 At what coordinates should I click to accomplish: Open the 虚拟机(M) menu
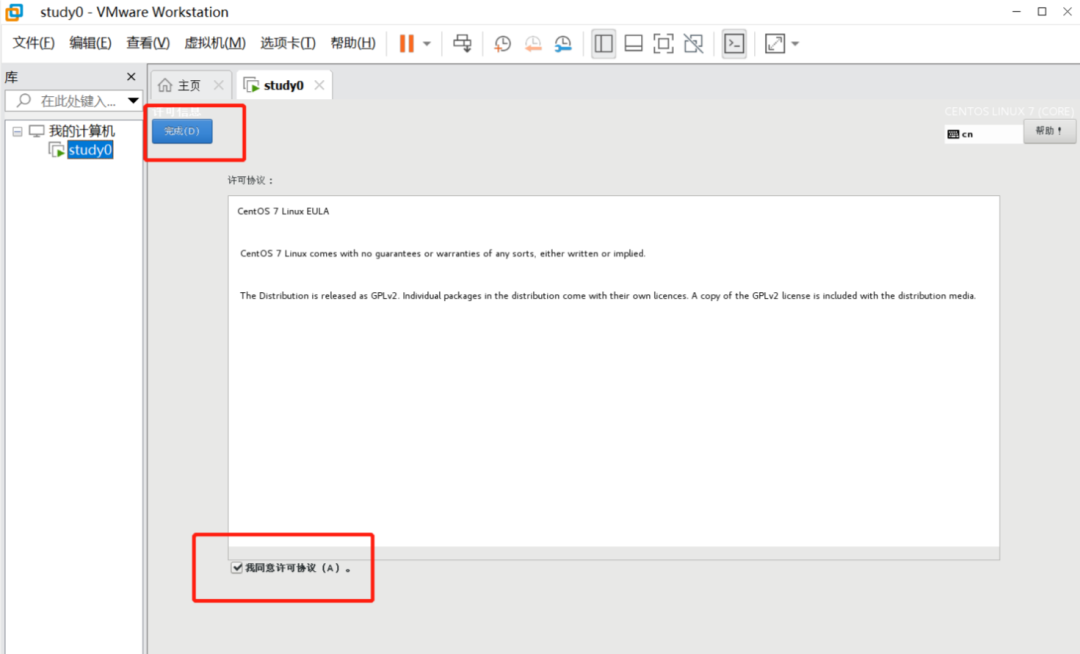(x=215, y=43)
